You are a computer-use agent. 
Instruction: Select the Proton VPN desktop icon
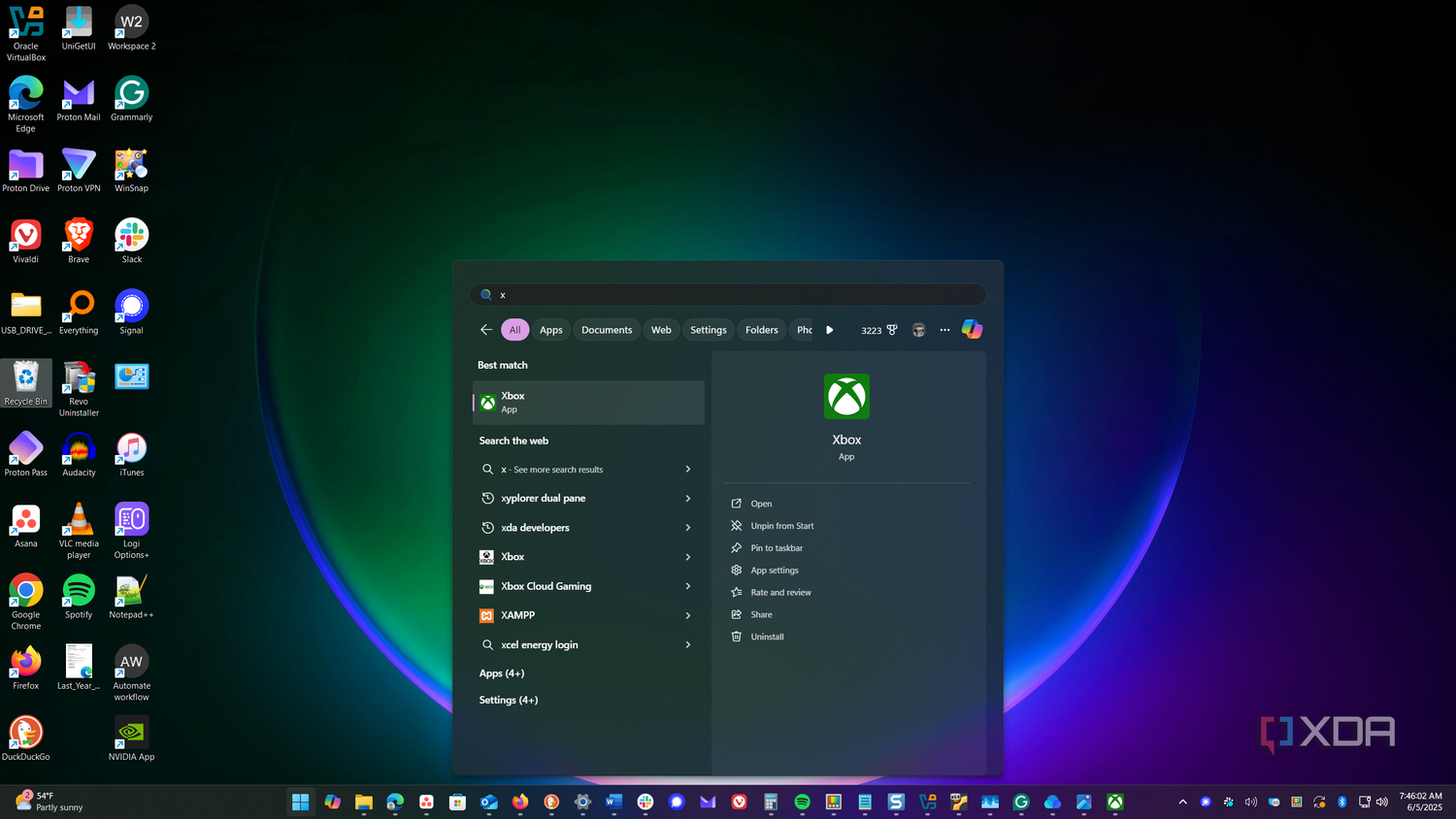tap(79, 171)
